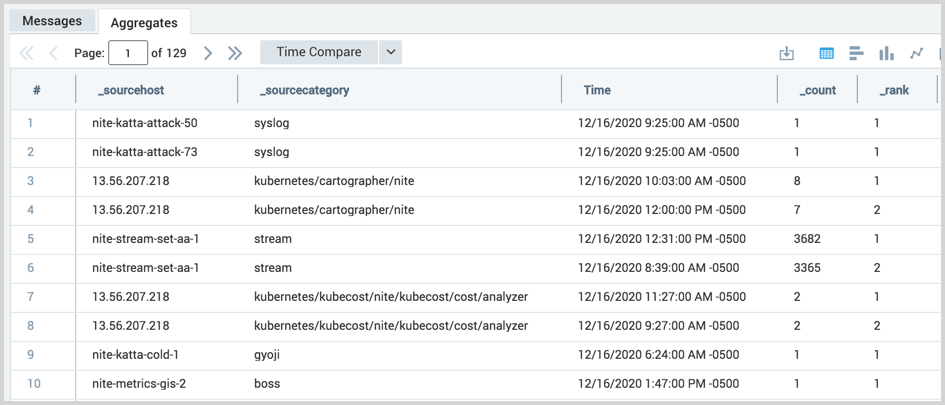Viewport: 945px width, 405px height.
Task: Expand the Time Compare dropdown arrow
Action: coord(390,52)
